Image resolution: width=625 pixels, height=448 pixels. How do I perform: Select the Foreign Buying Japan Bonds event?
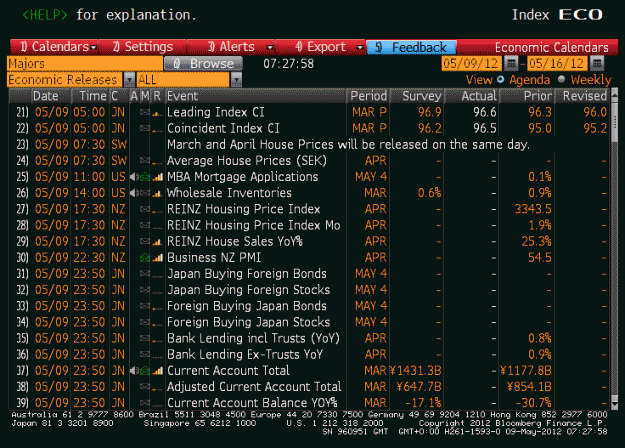pyautogui.click(x=247, y=306)
